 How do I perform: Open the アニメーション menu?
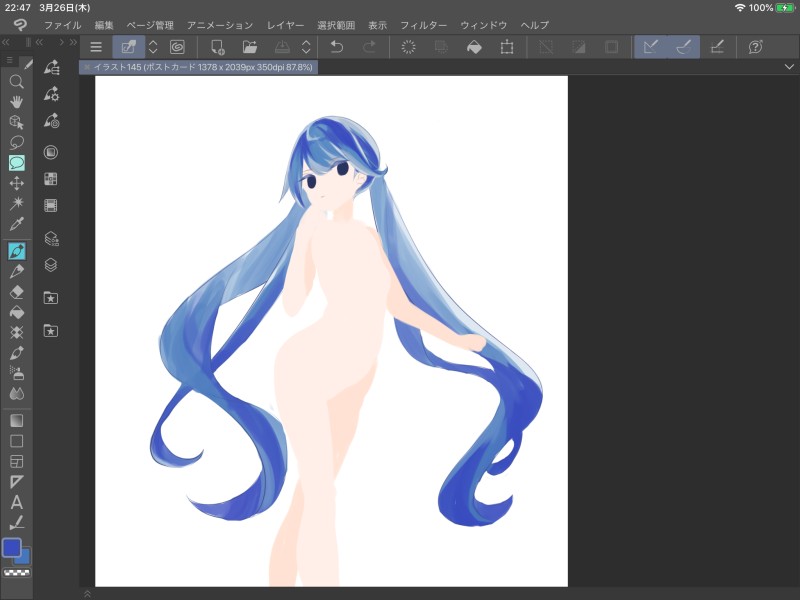220,25
